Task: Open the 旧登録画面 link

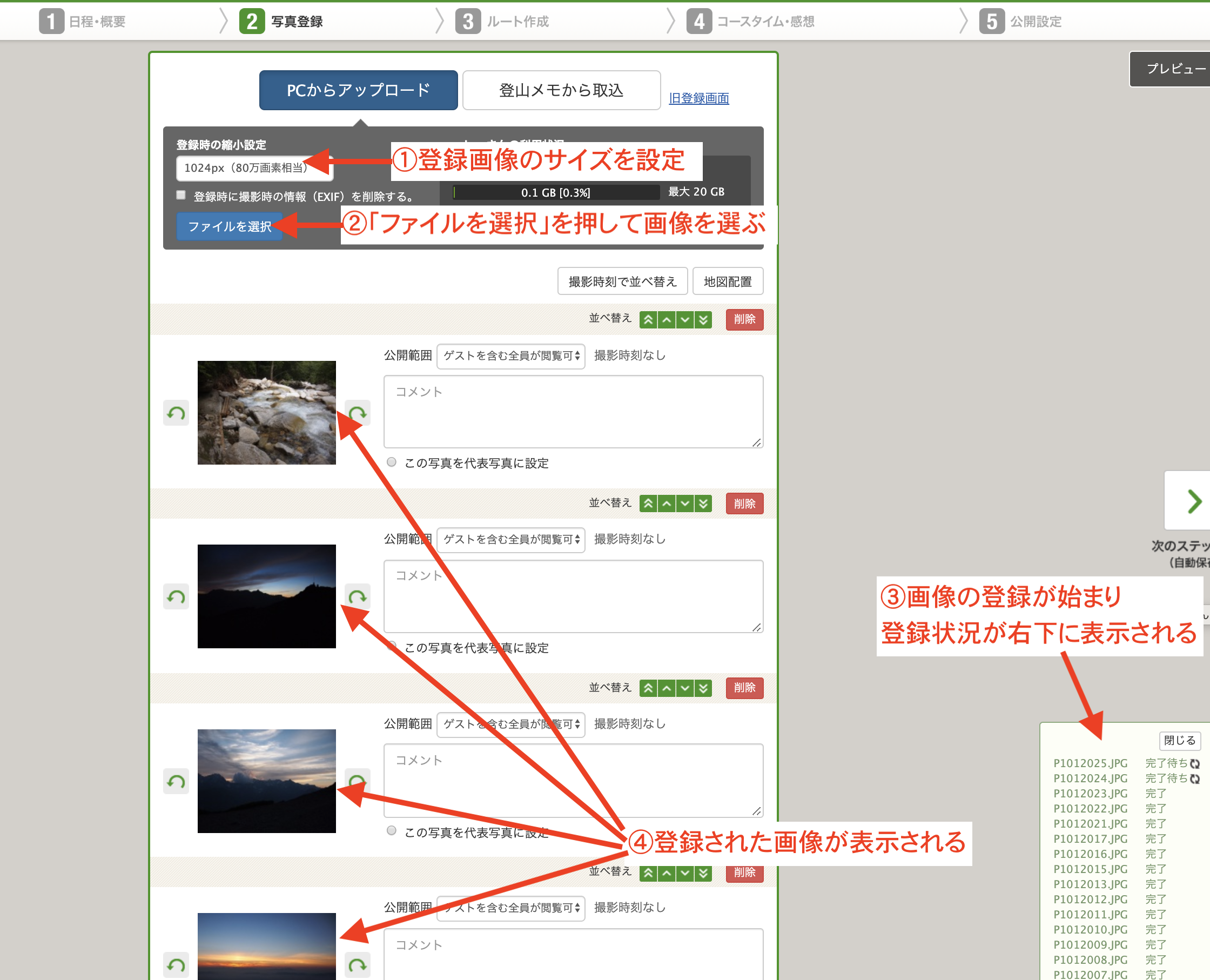Action: coord(698,98)
